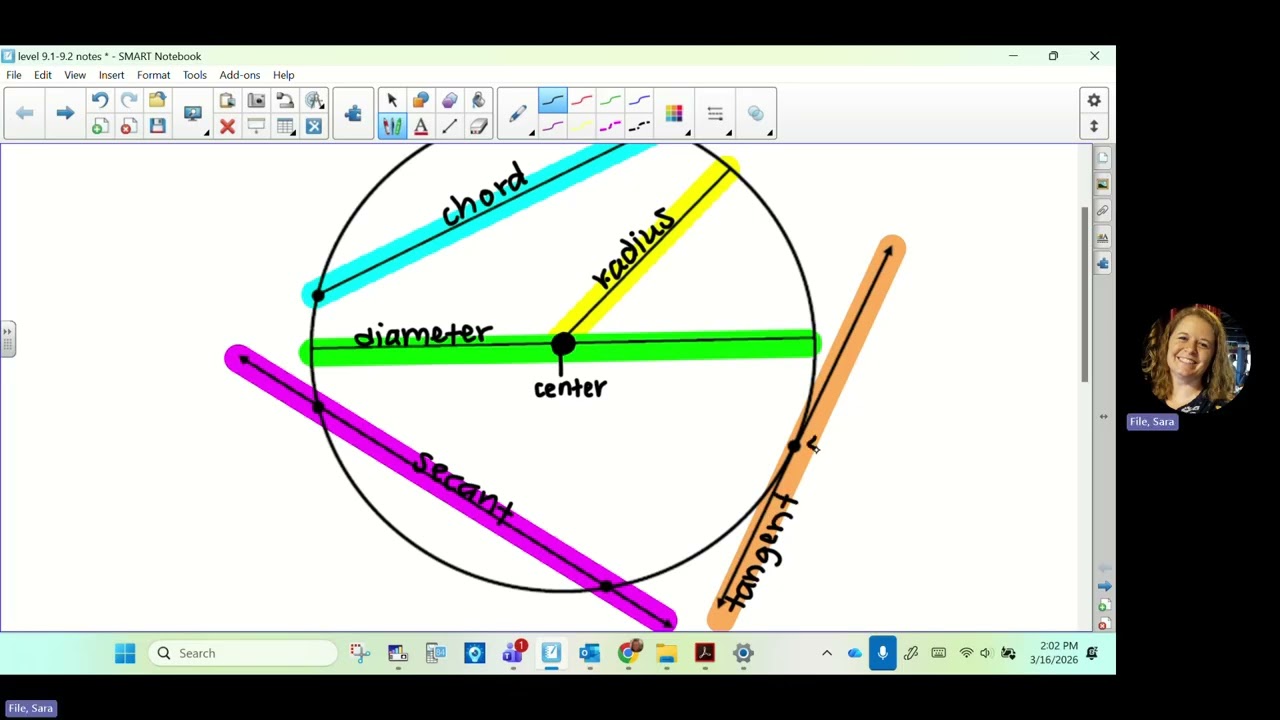Open the blue add-ons icon in the toolbar row
This screenshot has width=1280, height=720.
point(314,126)
